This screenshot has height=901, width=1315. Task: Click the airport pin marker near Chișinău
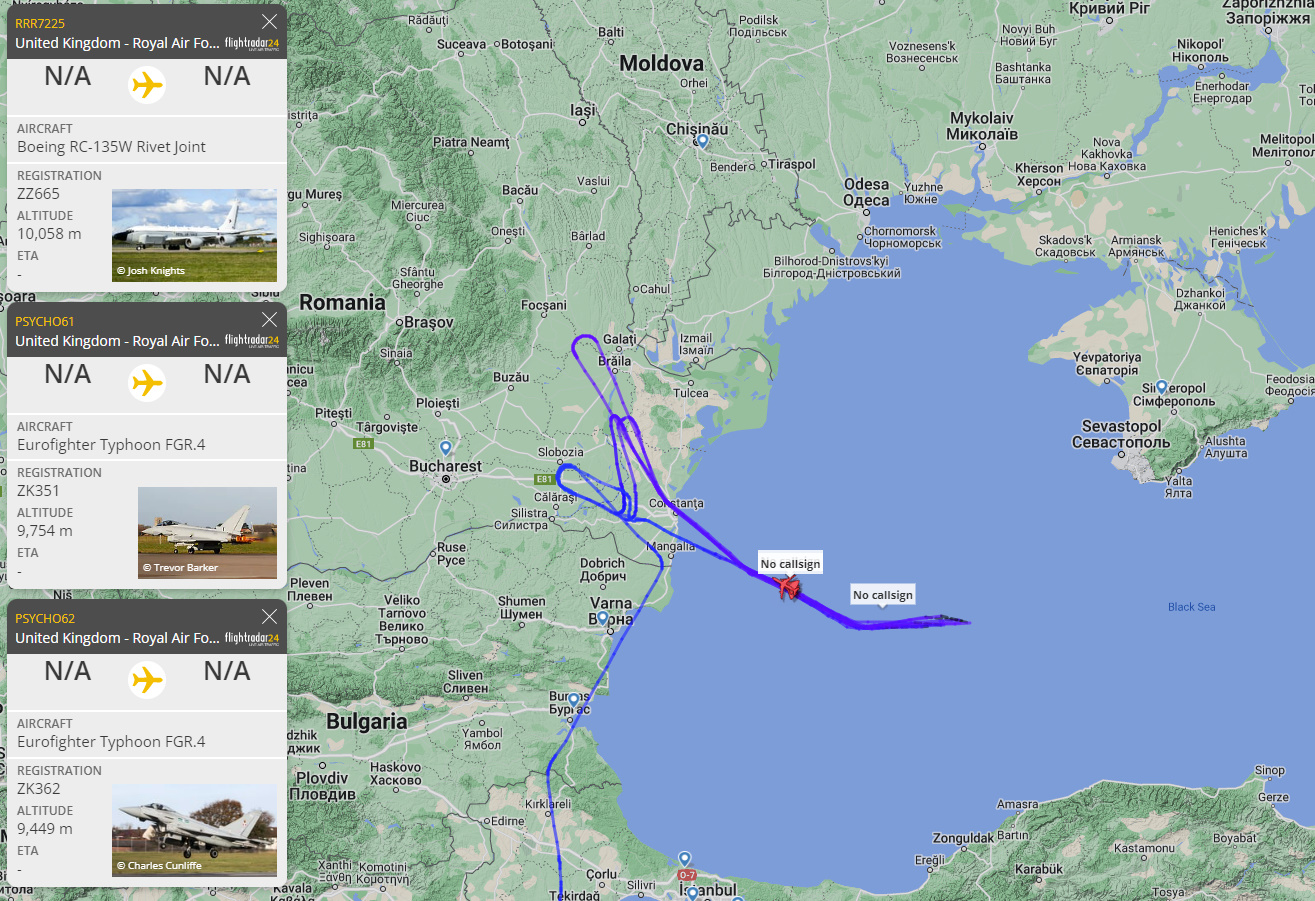(703, 141)
